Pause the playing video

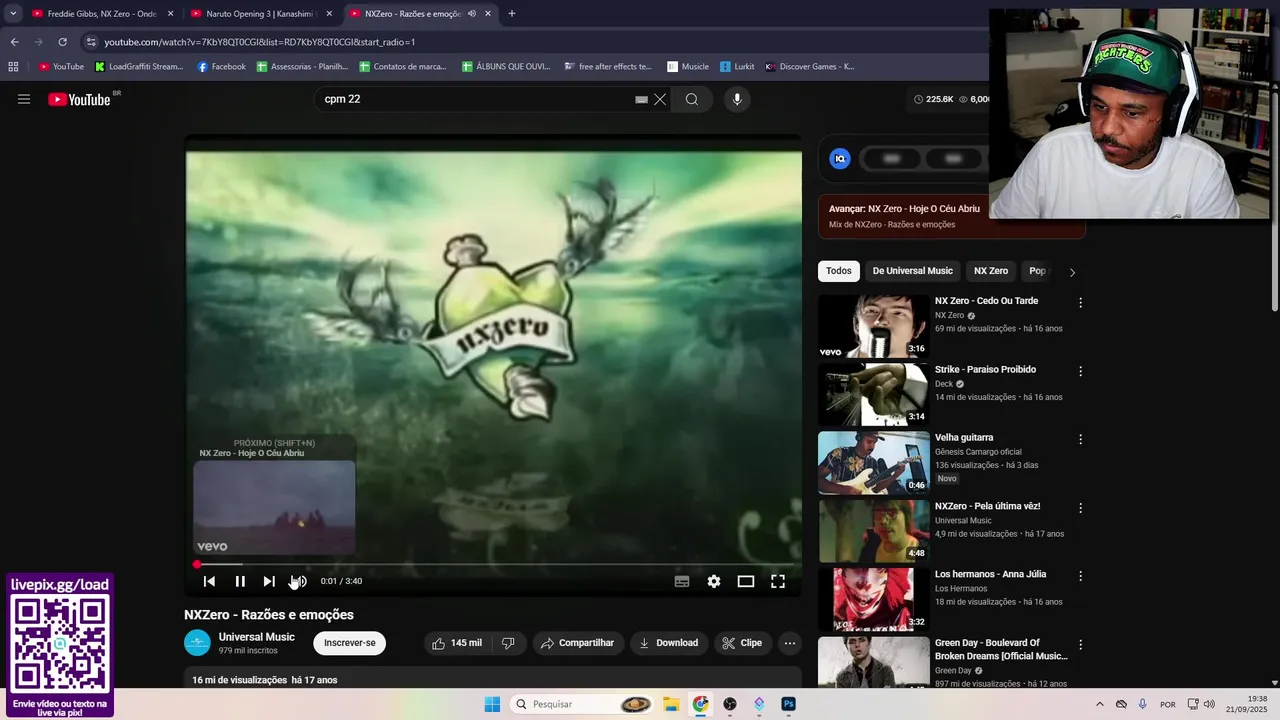pos(240,581)
